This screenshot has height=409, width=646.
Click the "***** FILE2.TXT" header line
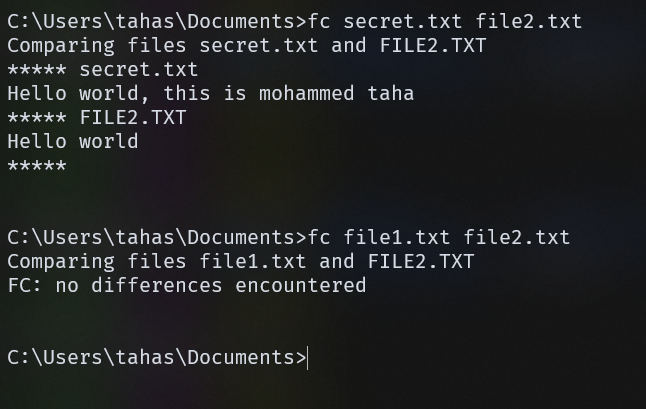pyautogui.click(x=97, y=117)
